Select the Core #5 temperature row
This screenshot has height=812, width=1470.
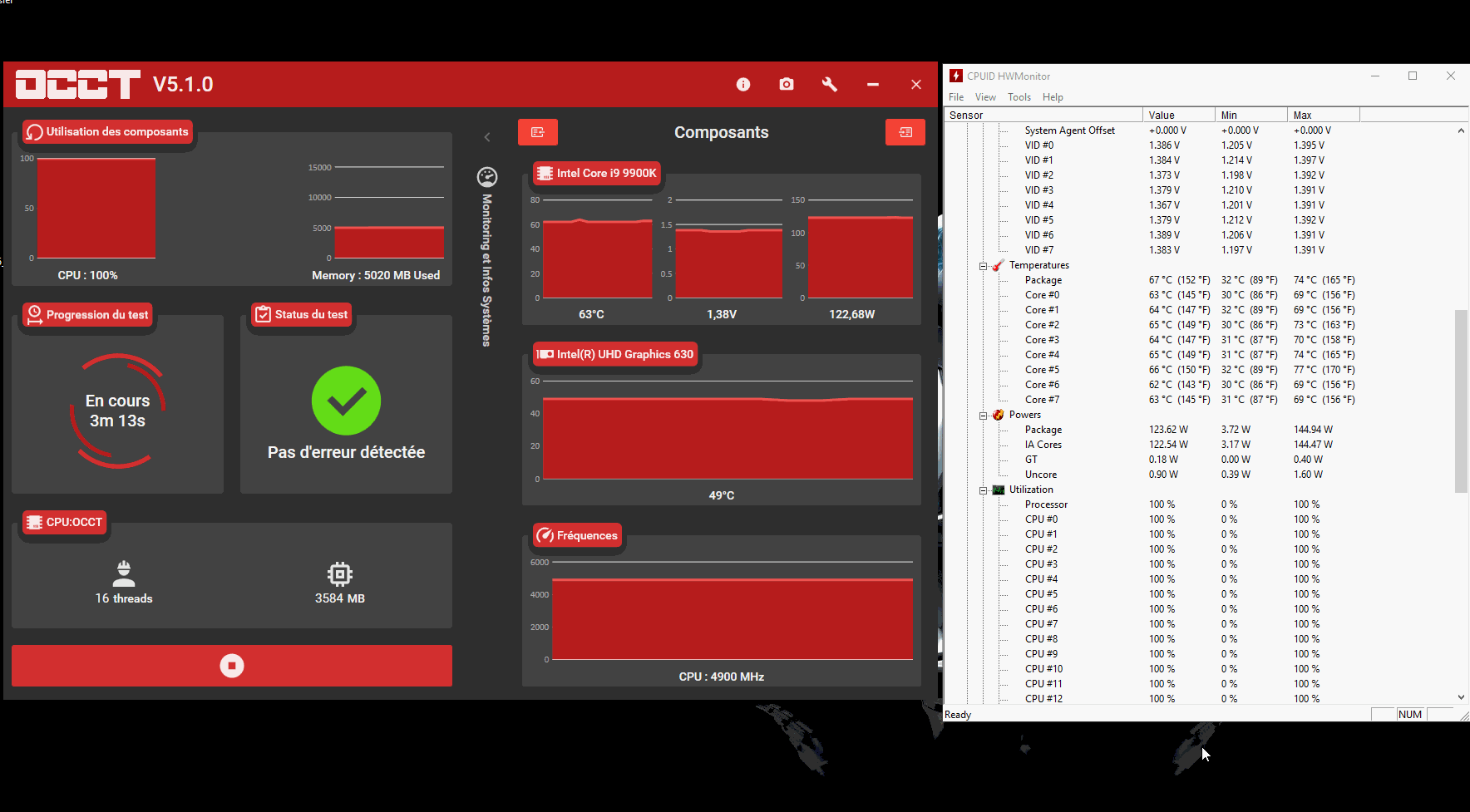(x=1042, y=370)
